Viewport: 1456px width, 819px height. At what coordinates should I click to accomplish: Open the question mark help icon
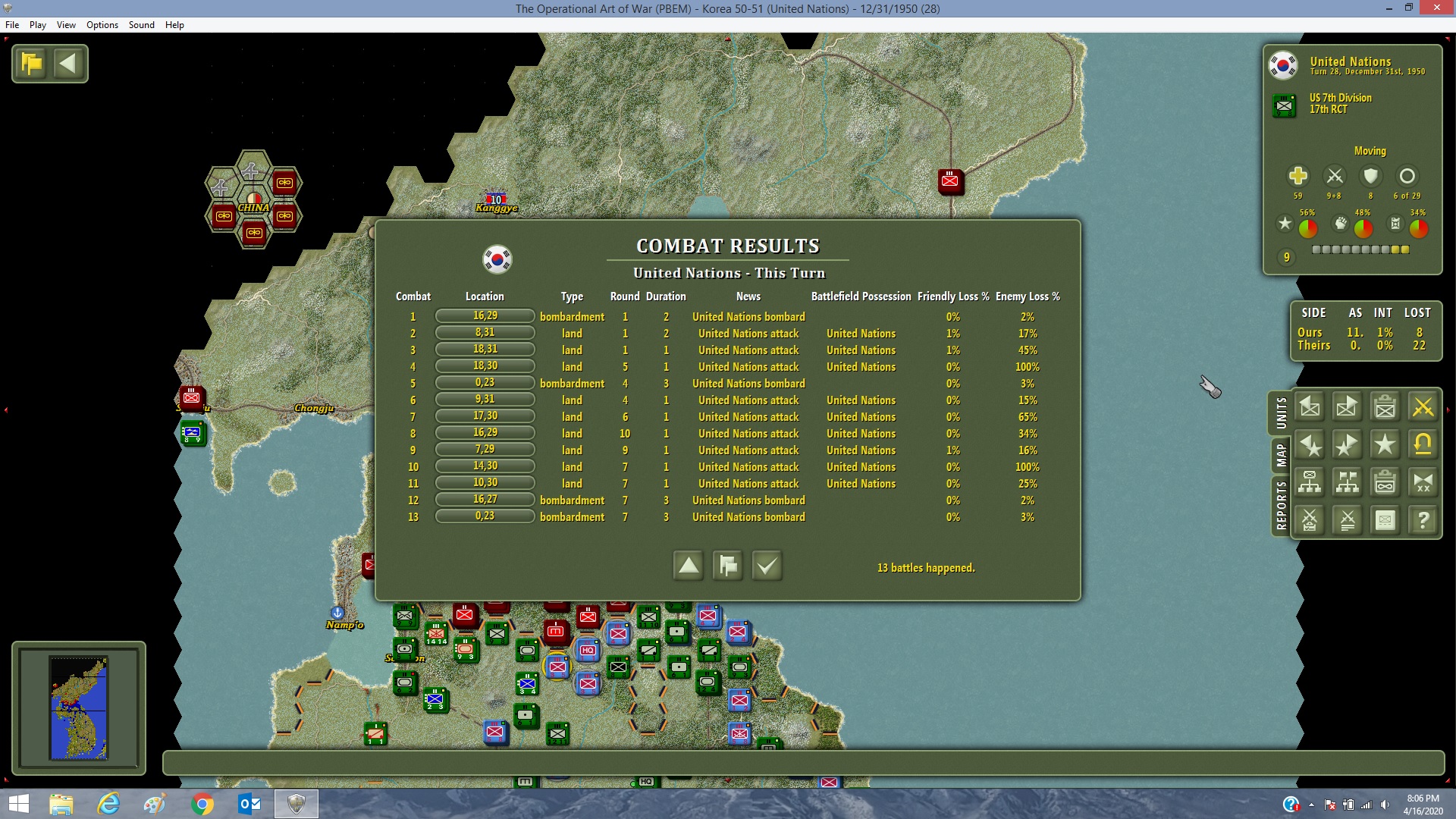point(1423,520)
